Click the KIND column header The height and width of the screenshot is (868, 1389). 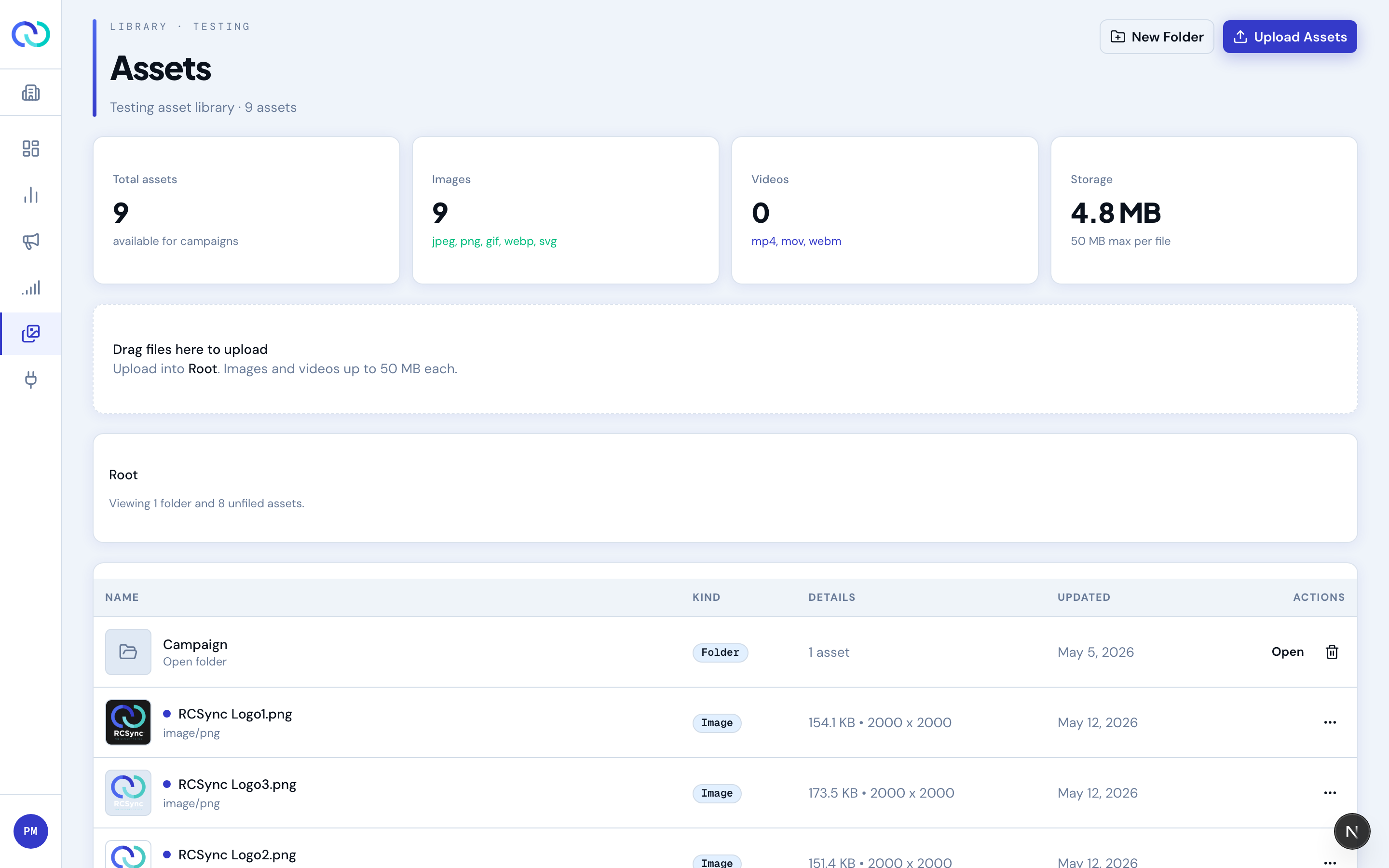[x=707, y=597]
